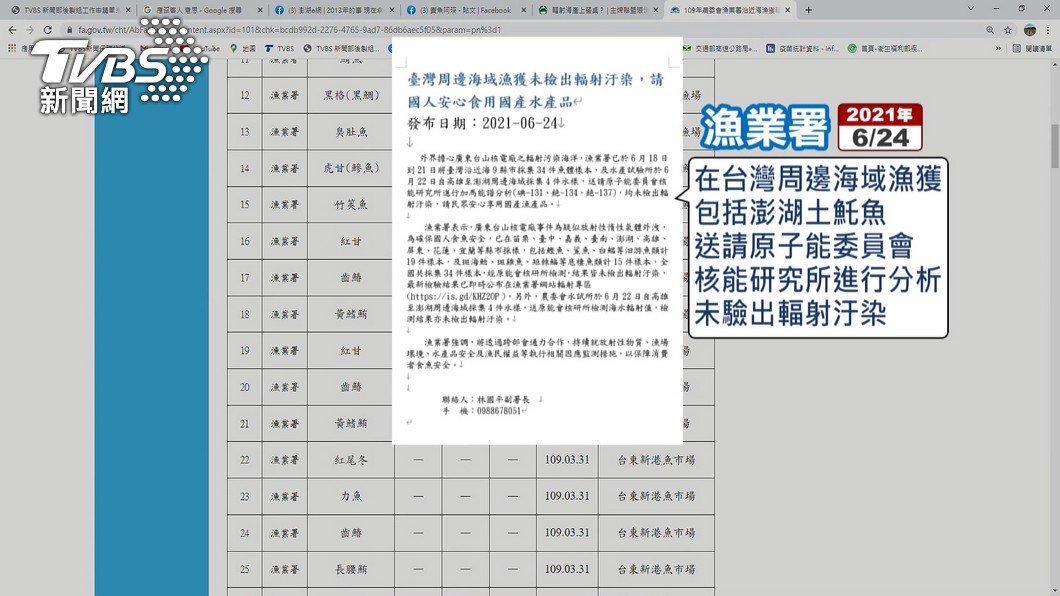Click the padlock site info icon
The image size is (1060, 596).
(x=69, y=30)
